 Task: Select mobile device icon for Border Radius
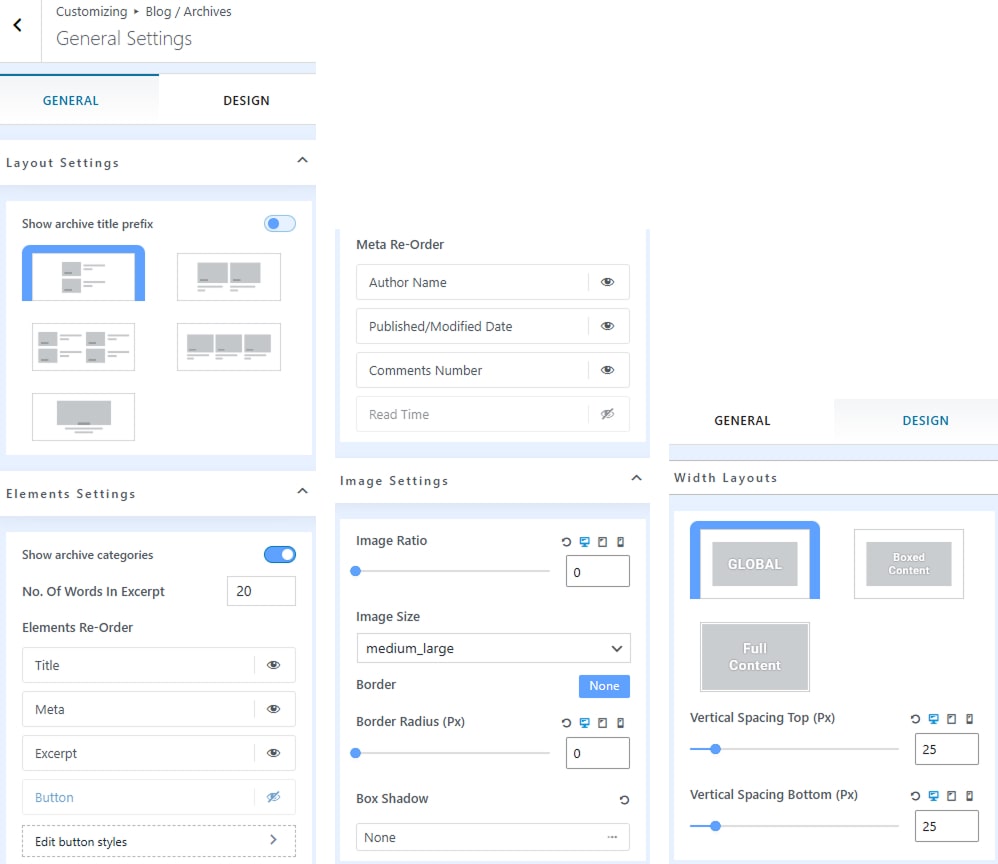(620, 723)
